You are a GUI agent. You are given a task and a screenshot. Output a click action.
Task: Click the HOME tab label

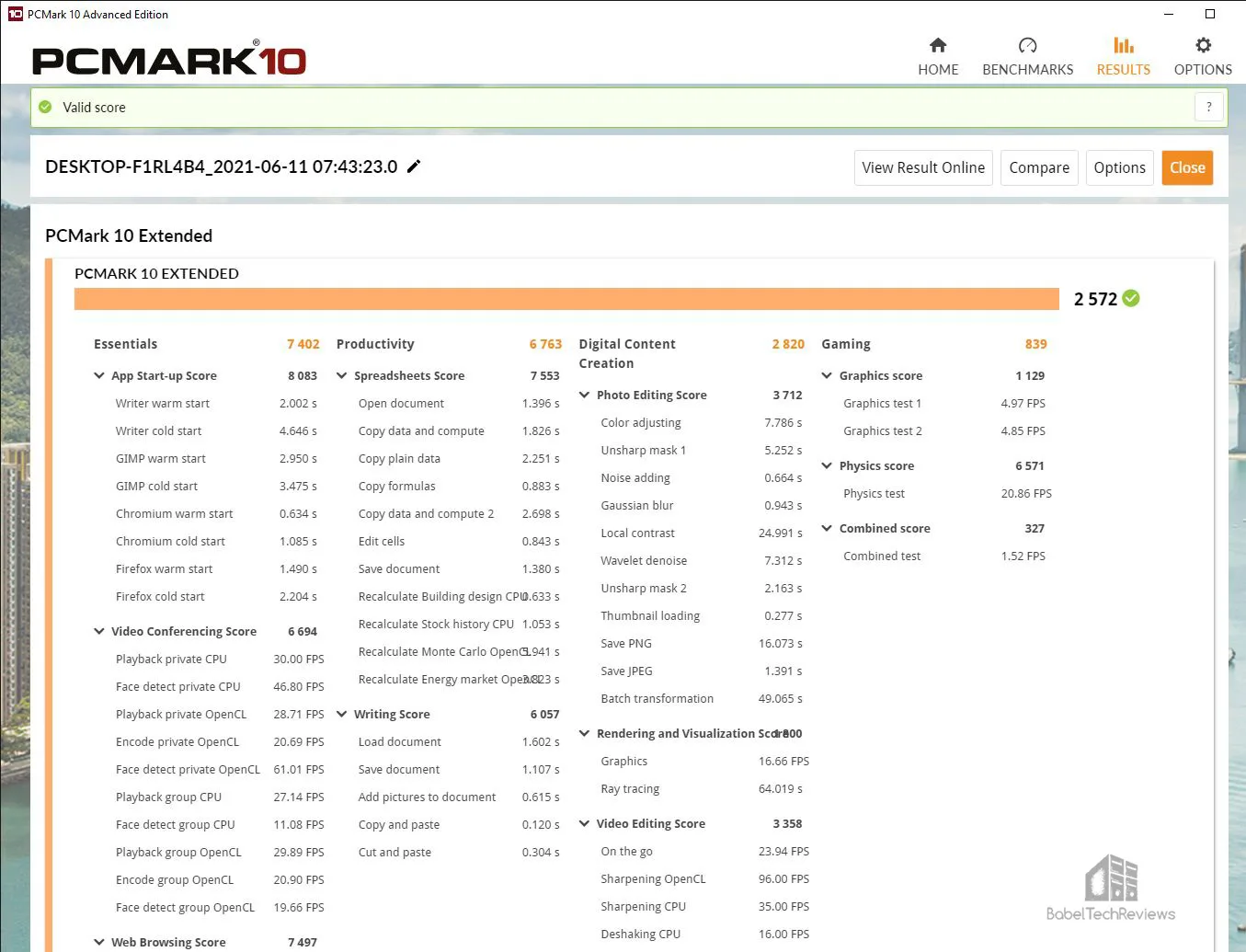[x=938, y=70]
